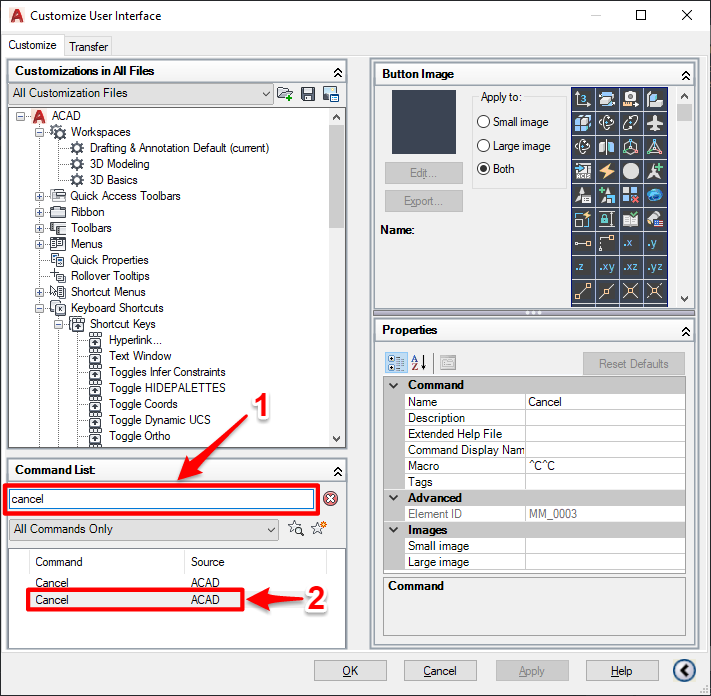The image size is (711, 696).
Task: Click the Help button
Action: 622,671
